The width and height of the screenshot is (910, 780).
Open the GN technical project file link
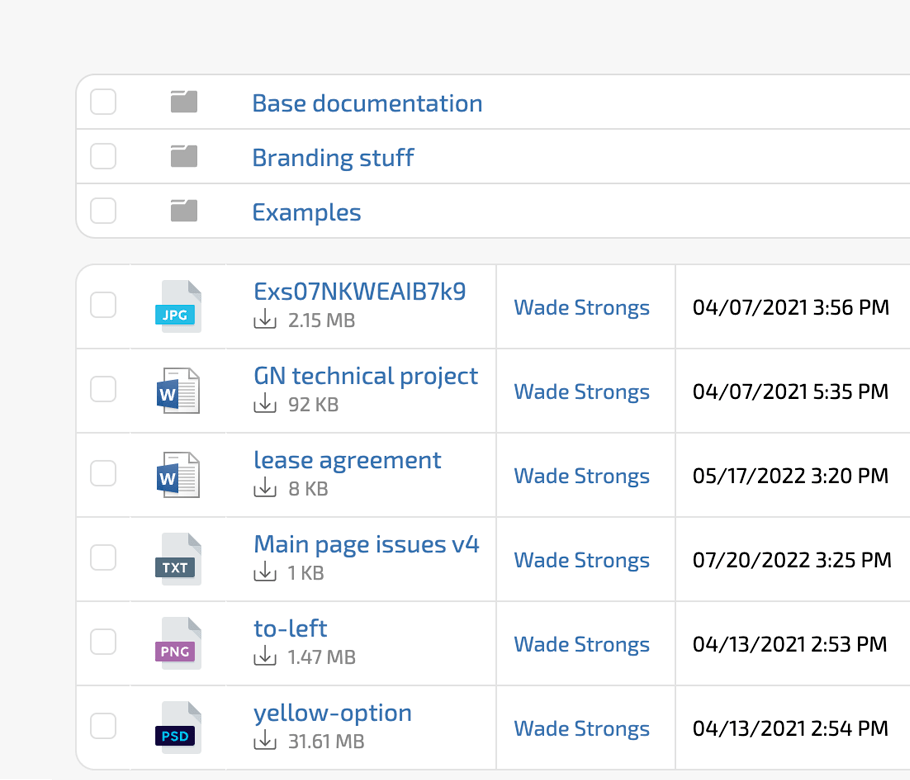point(366,376)
